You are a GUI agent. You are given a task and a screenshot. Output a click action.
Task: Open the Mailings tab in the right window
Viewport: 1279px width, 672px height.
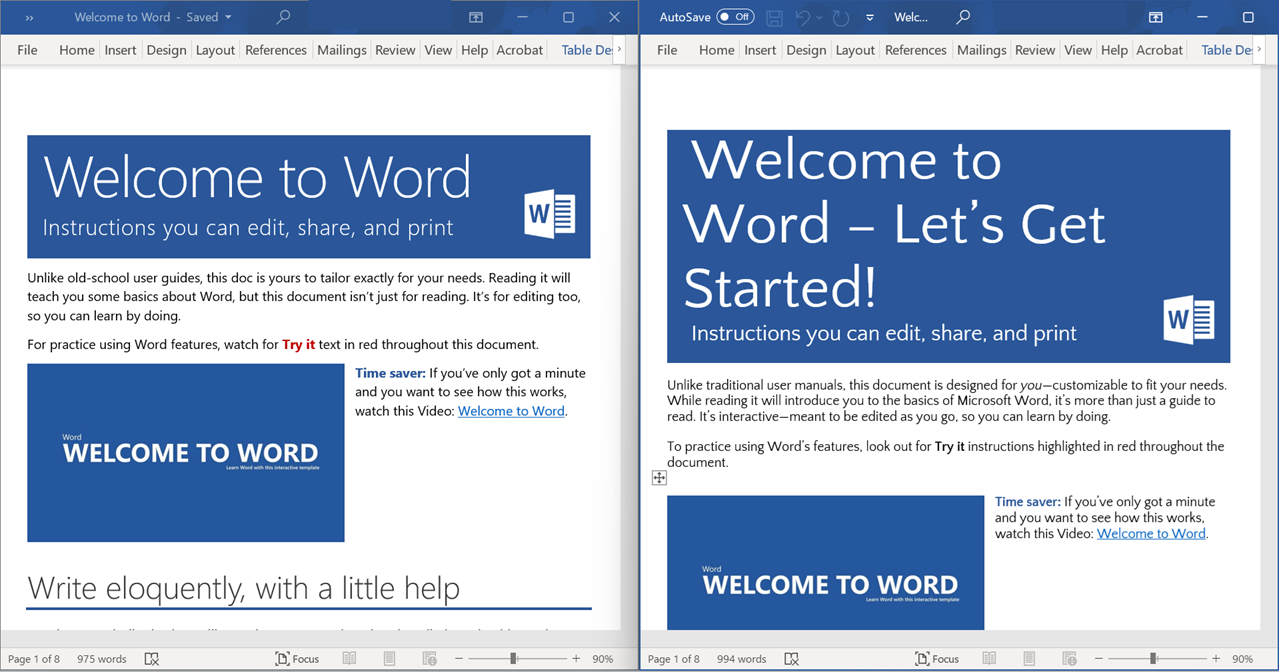pos(981,49)
